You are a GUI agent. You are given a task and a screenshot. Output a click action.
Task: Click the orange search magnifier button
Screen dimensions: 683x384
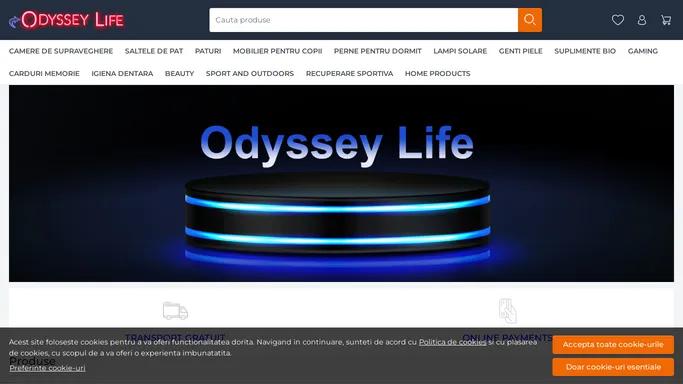click(530, 20)
